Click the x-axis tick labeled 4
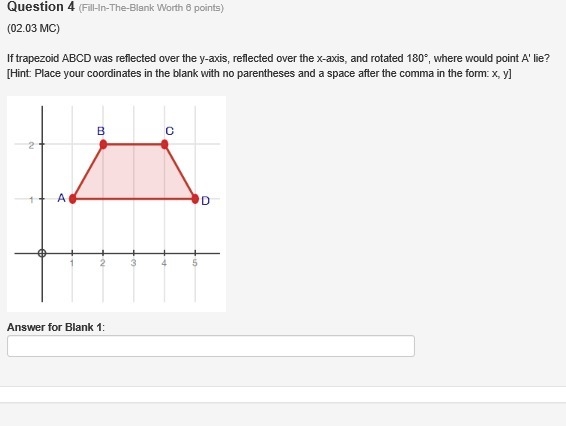566x426 pixels. click(x=164, y=262)
